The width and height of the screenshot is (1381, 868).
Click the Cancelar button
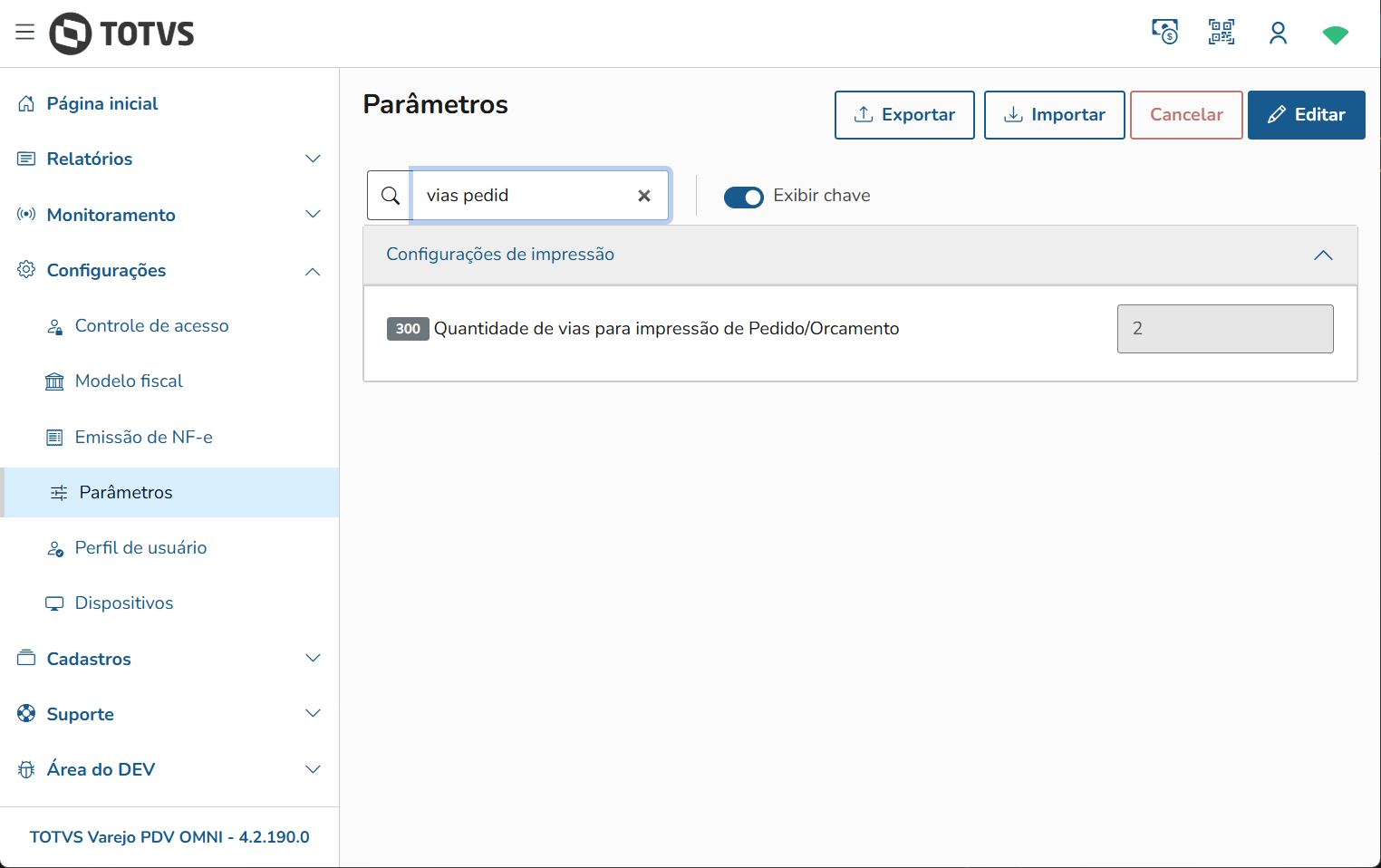click(x=1186, y=115)
